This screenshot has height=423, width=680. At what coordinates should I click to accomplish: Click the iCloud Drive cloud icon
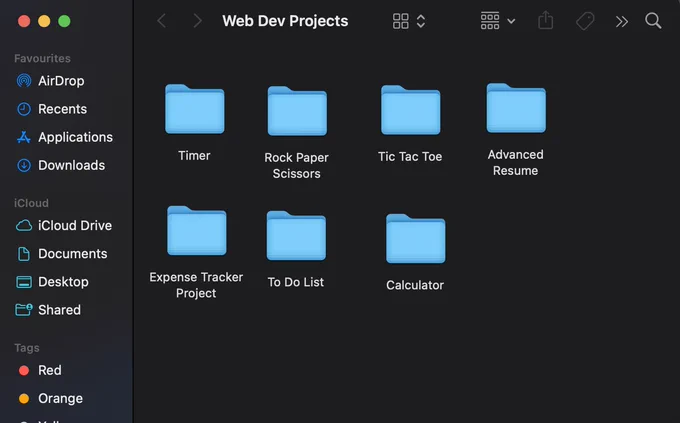click(24, 226)
